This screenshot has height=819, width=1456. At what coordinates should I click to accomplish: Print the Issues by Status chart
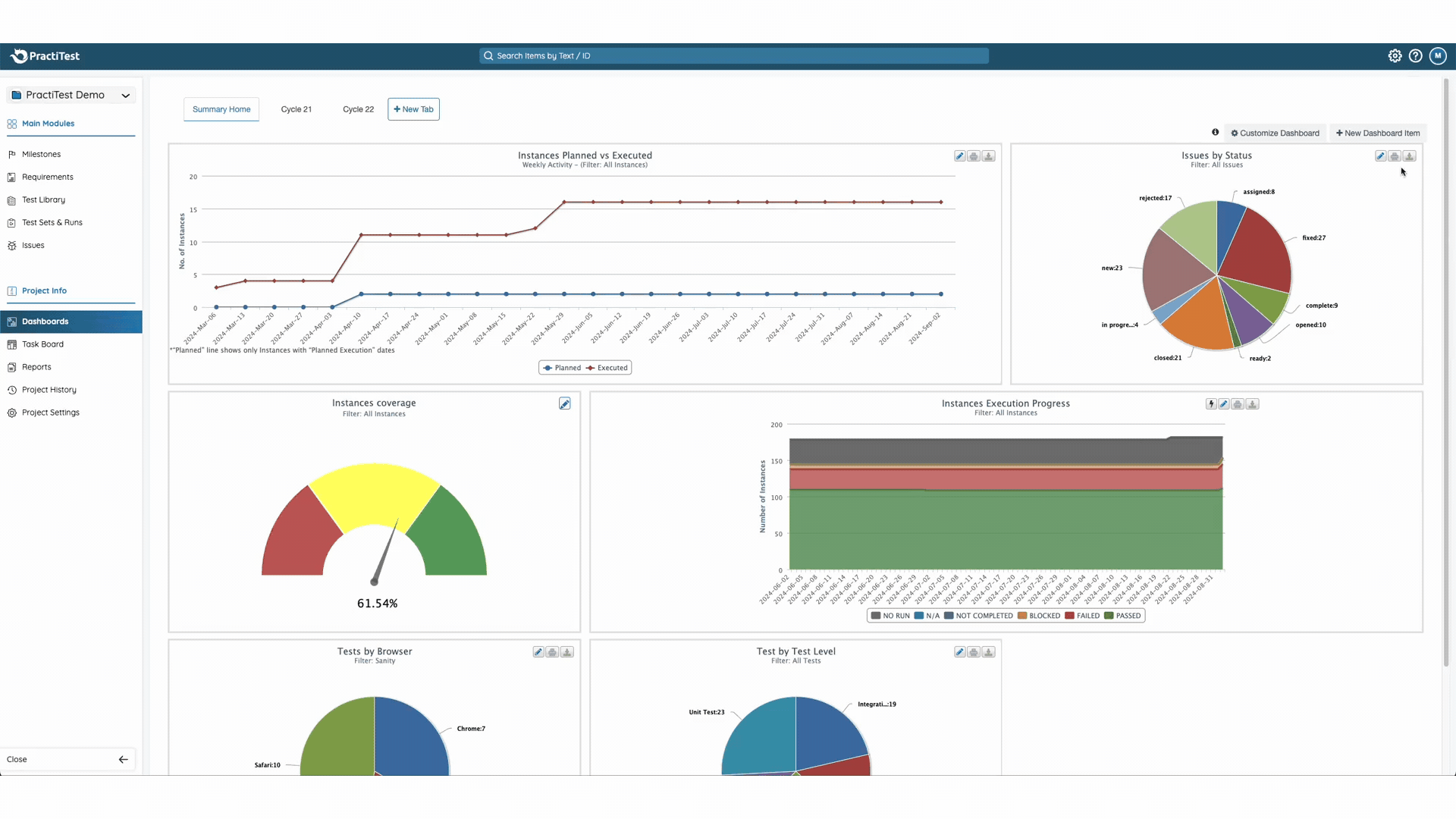(x=1395, y=156)
